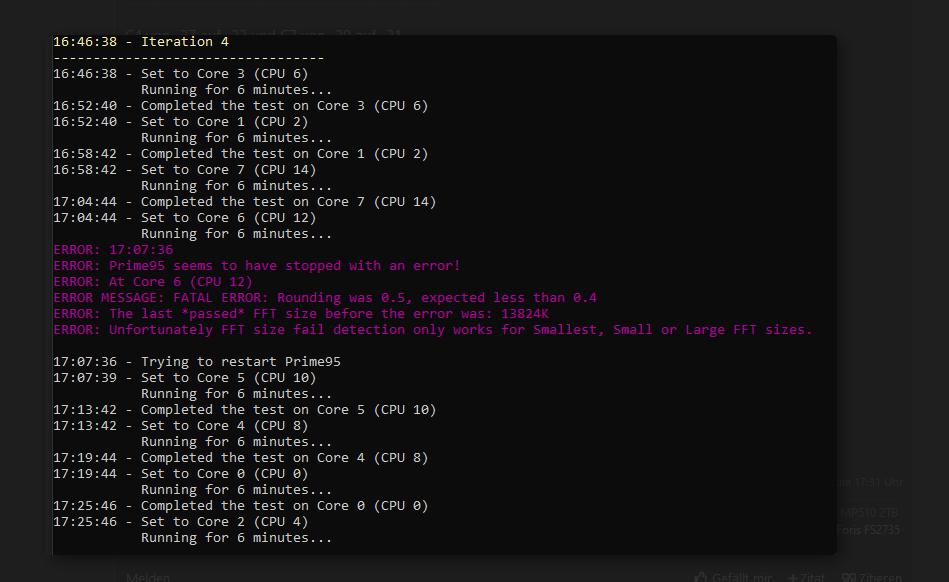Screen dimensions: 949x582
Task: Click the 'ERROR: At Core 6 (CPU 12)' line
Action: [x=153, y=282]
